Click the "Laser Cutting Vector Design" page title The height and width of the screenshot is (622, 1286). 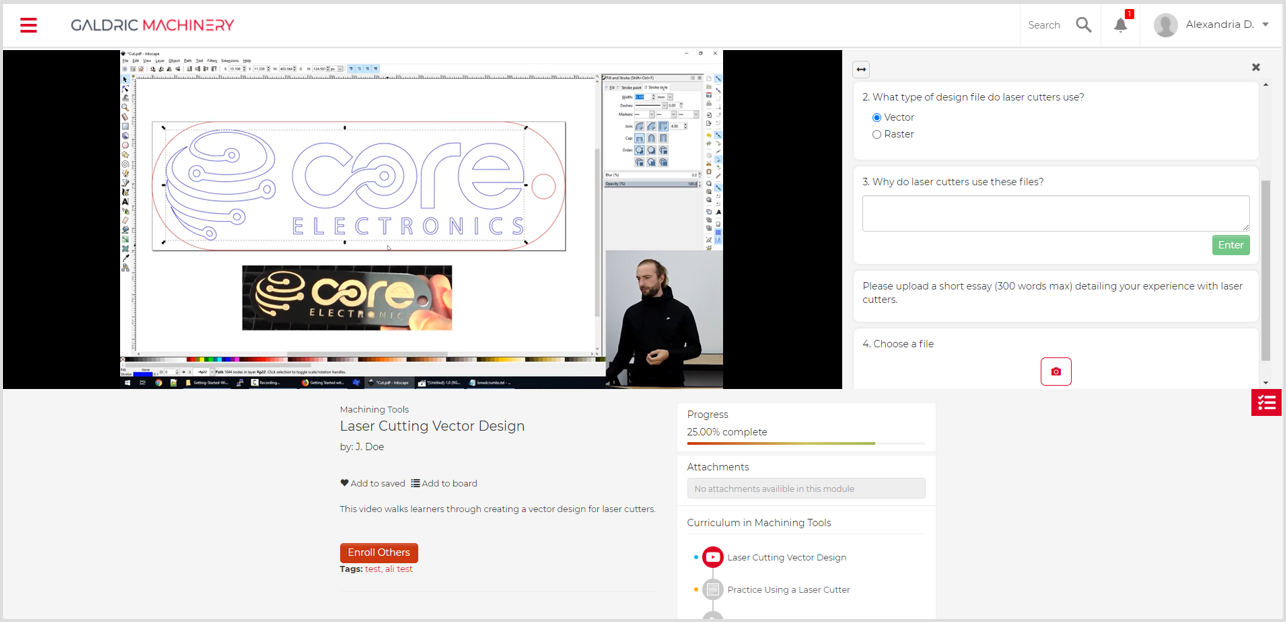click(x=432, y=426)
